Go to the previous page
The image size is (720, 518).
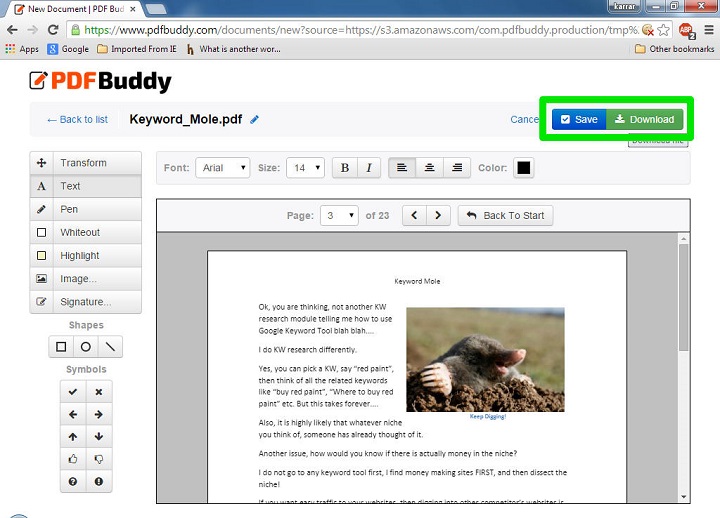[x=414, y=215]
